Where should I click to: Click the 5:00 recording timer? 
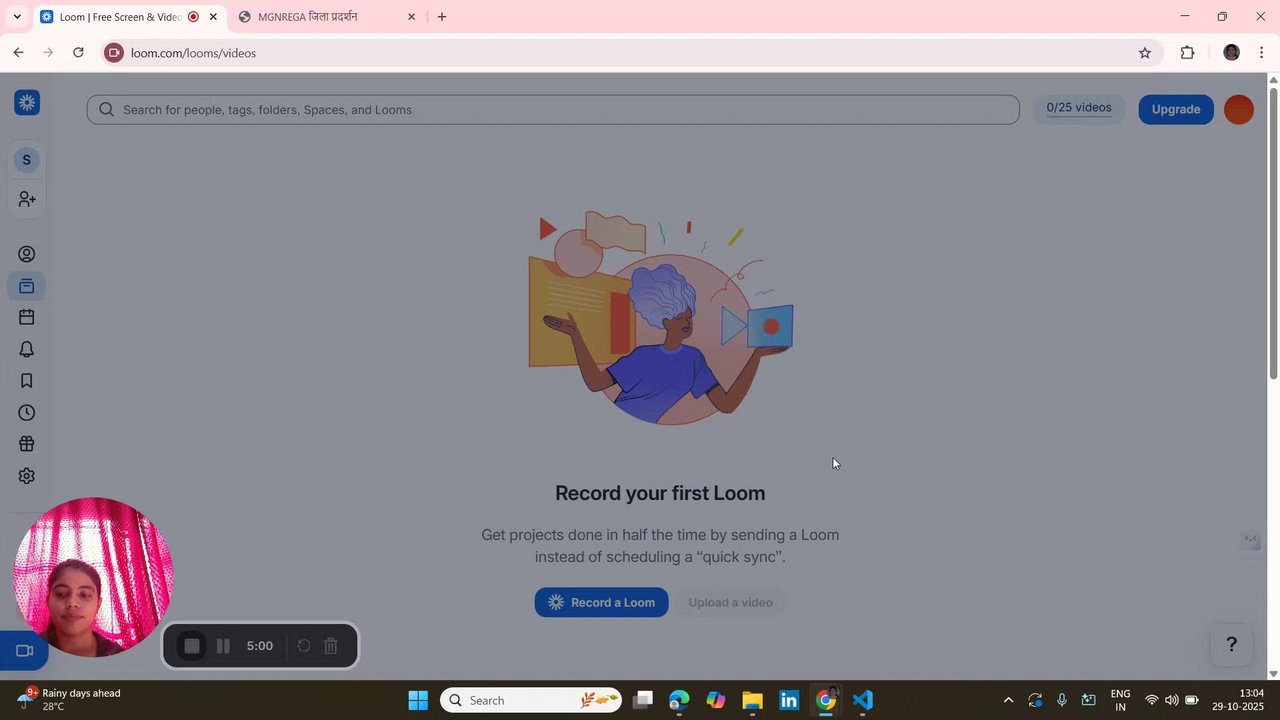point(260,646)
